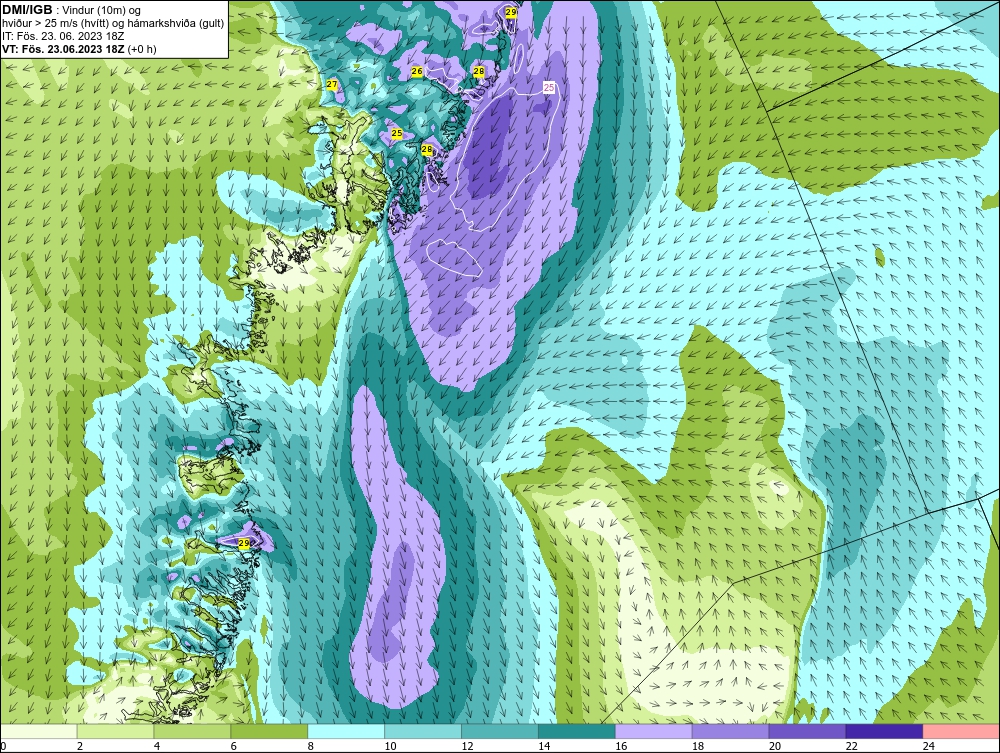Click the yellow 29 gust label at top edge
This screenshot has width=1000, height=753.
click(x=511, y=11)
